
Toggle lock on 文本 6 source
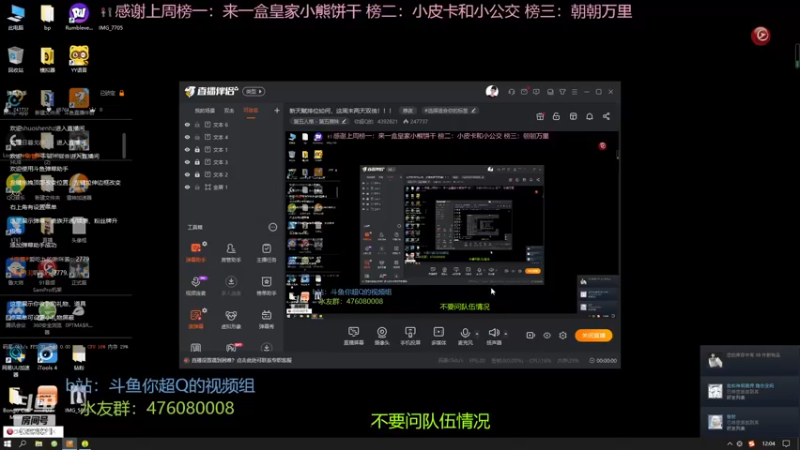[x=197, y=124]
